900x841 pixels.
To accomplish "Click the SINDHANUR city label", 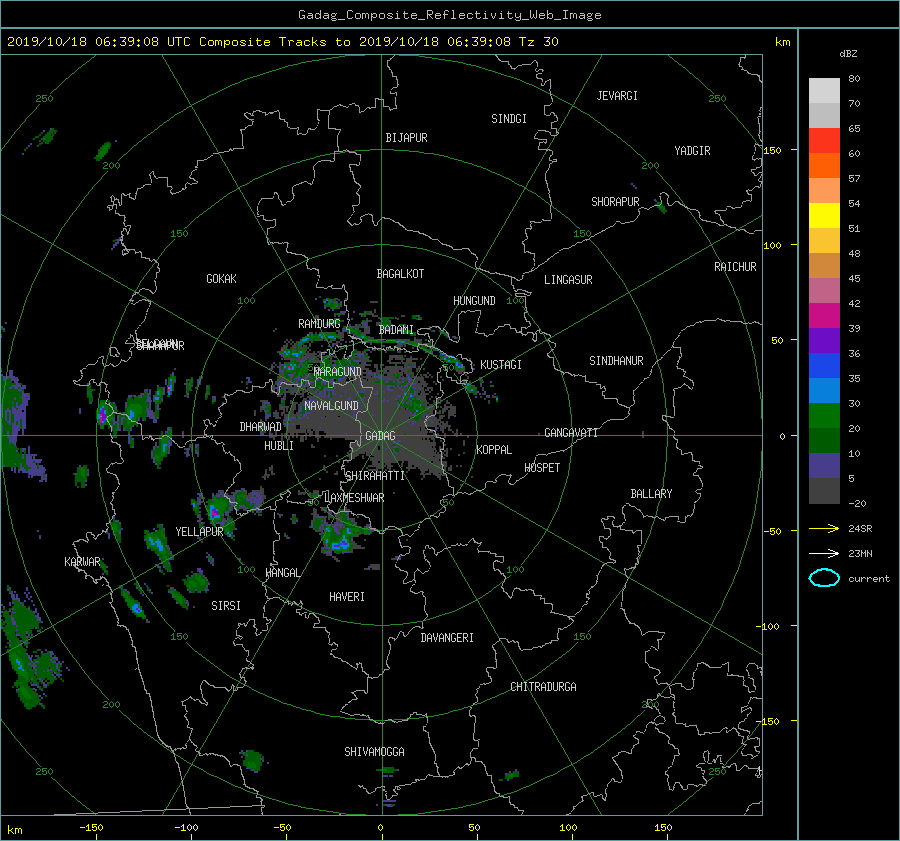I will pyautogui.click(x=616, y=361).
